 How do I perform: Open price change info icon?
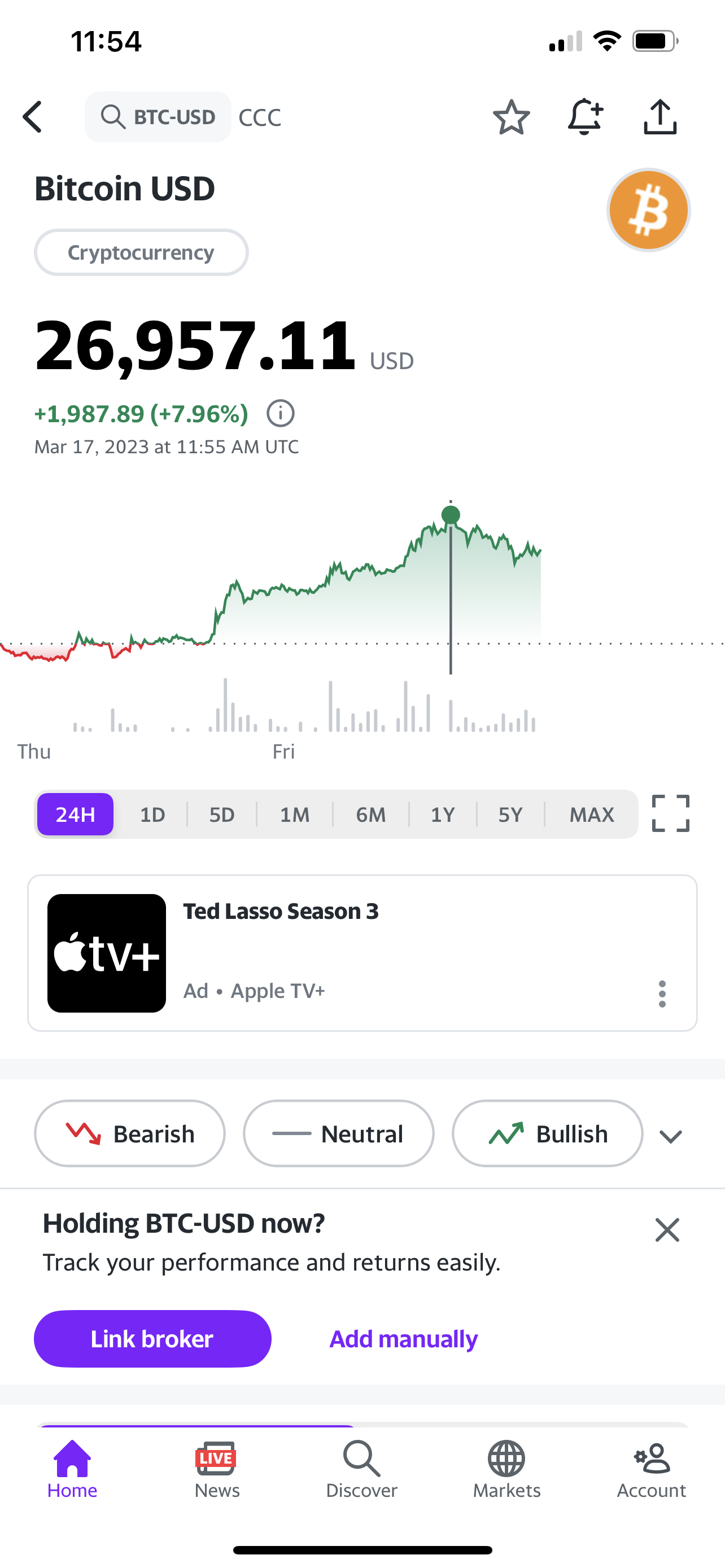pyautogui.click(x=281, y=414)
